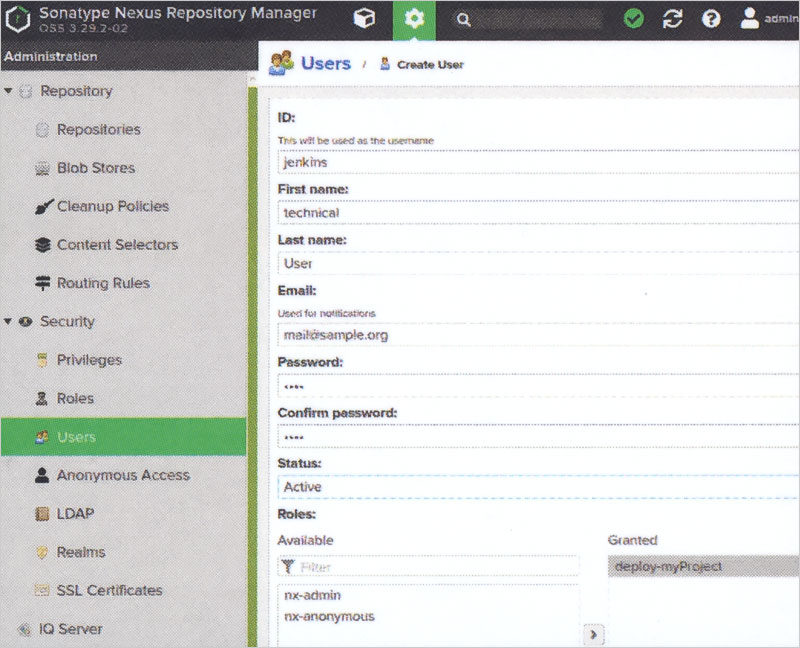The width and height of the screenshot is (800, 648).
Task: Click the Users breadcrumb link
Action: coord(326,63)
